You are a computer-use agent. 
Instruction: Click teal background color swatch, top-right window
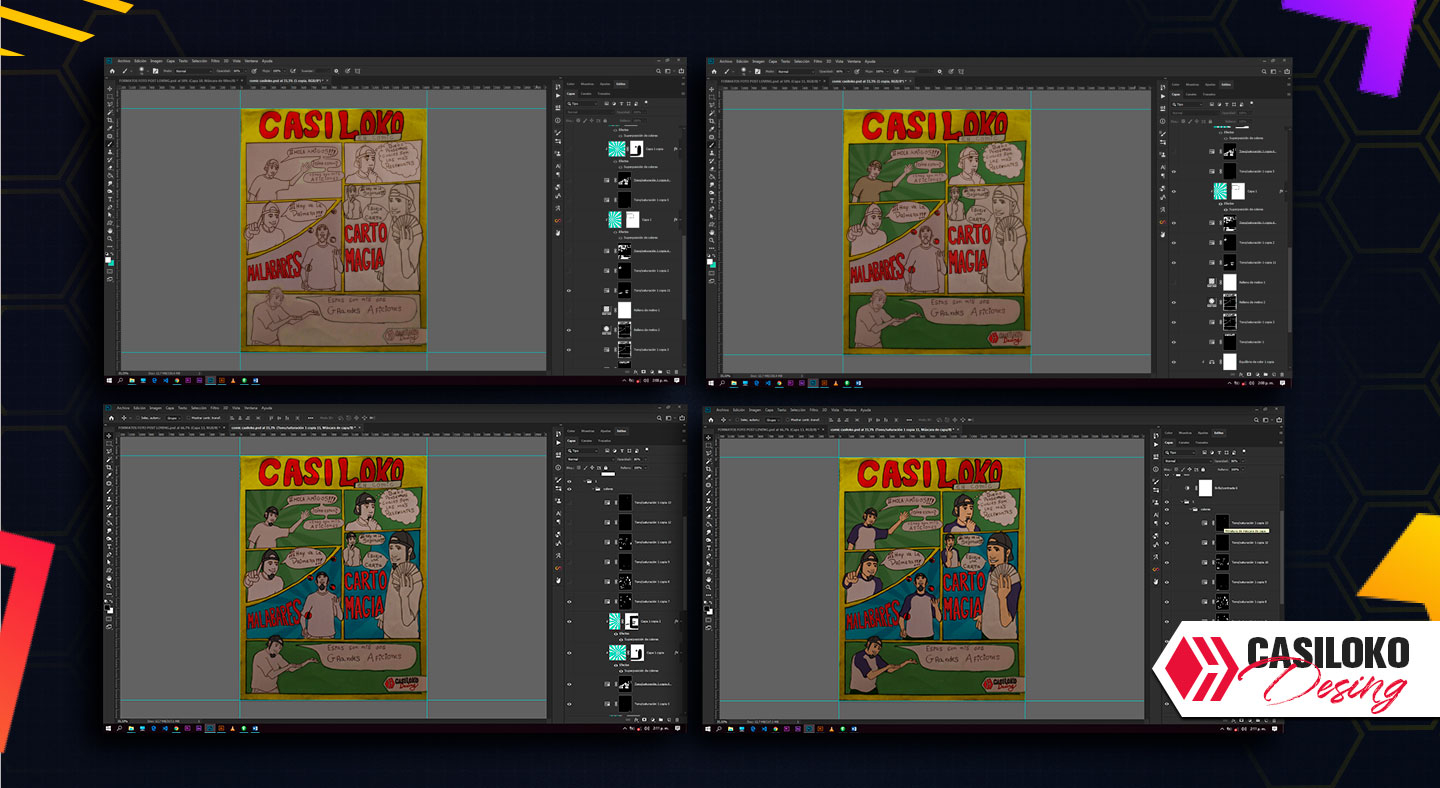[714, 263]
